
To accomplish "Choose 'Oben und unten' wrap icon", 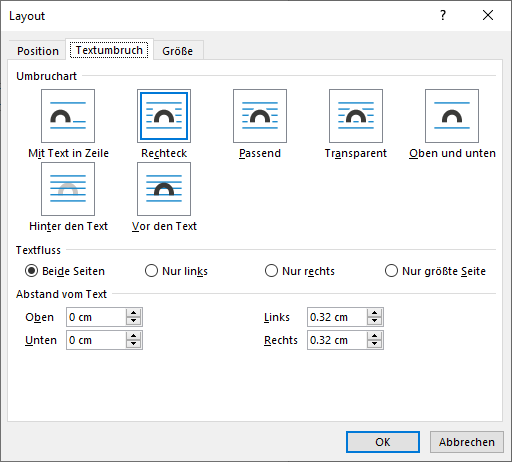I will click(452, 116).
